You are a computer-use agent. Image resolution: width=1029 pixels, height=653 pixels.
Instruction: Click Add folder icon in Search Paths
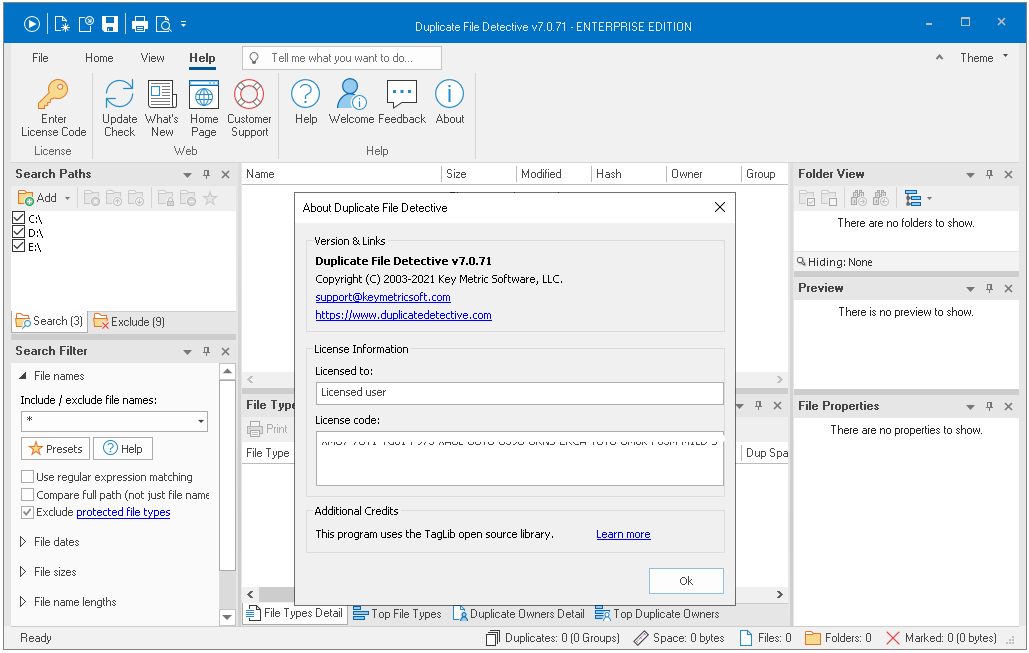(37, 198)
